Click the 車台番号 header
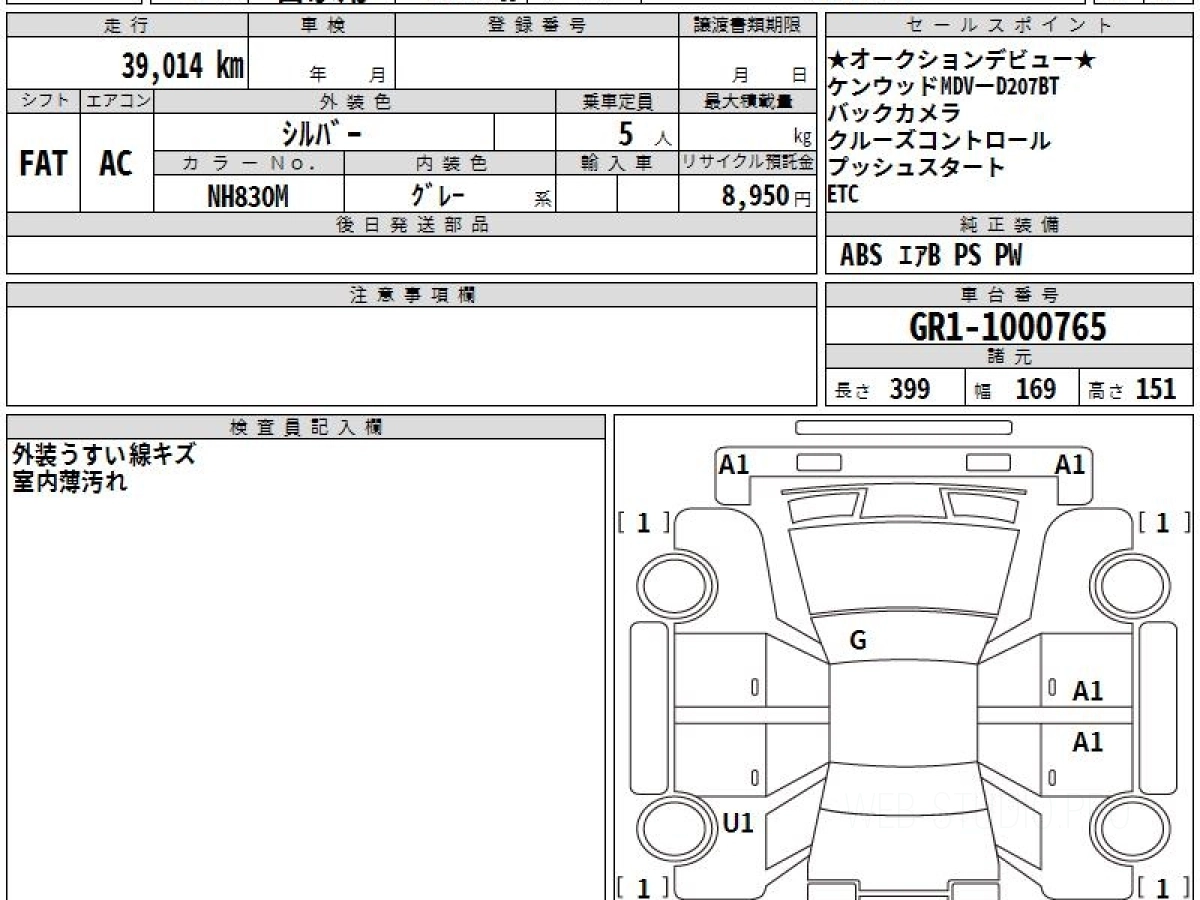This screenshot has height=900, width=1200. [x=1010, y=295]
